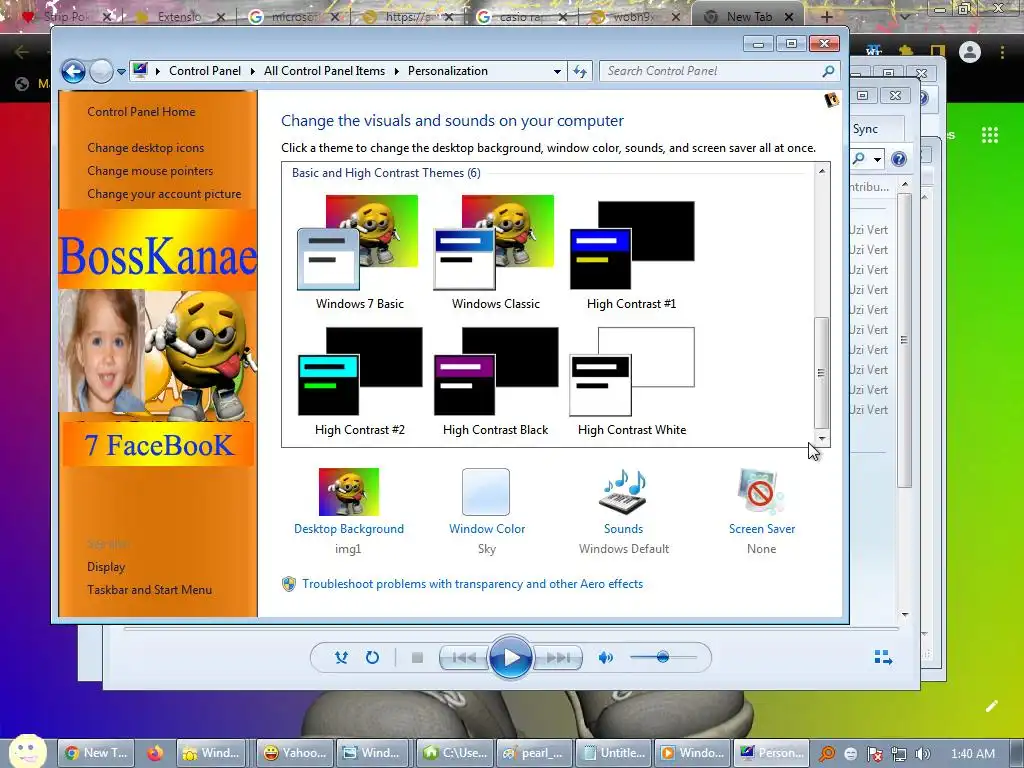This screenshot has width=1024, height=768.
Task: Open the Sync tab in media player
Action: pos(865,129)
